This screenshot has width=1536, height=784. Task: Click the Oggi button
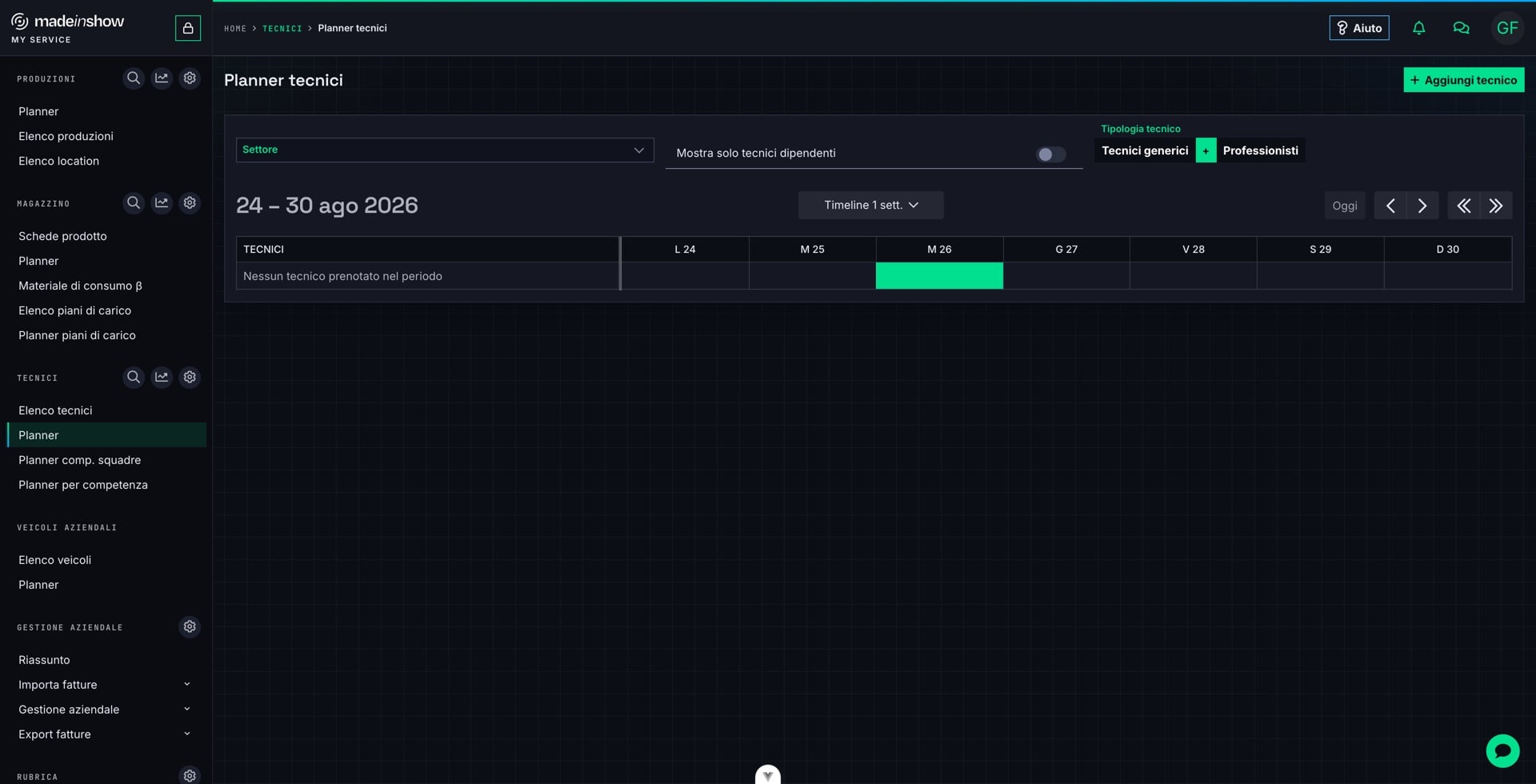point(1344,206)
